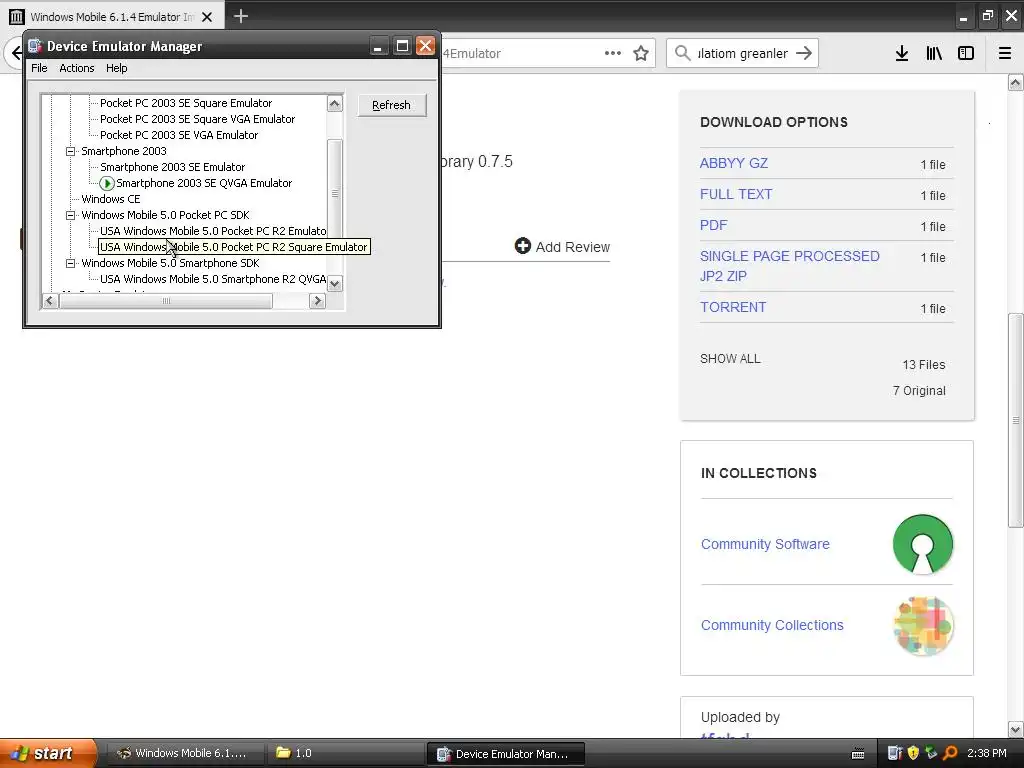Toggle the browser sidebar icon
1024x768 pixels.
[966, 54]
